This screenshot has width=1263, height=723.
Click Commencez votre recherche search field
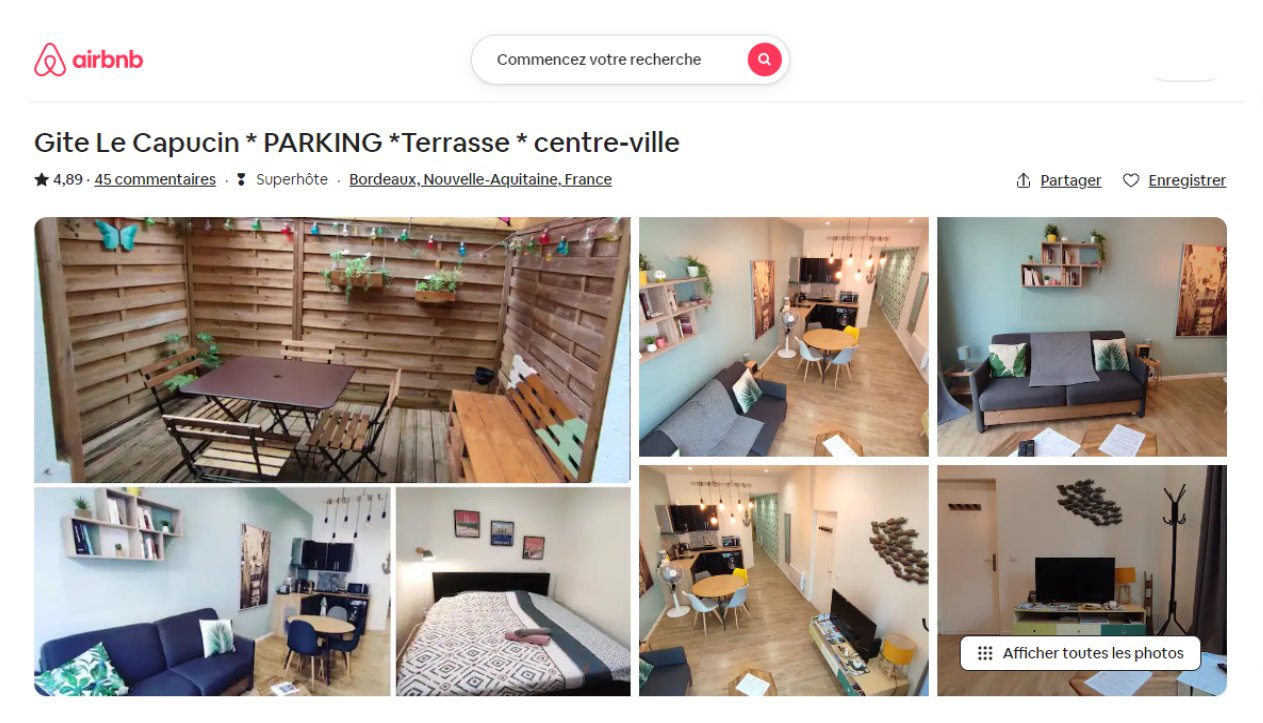coord(599,59)
